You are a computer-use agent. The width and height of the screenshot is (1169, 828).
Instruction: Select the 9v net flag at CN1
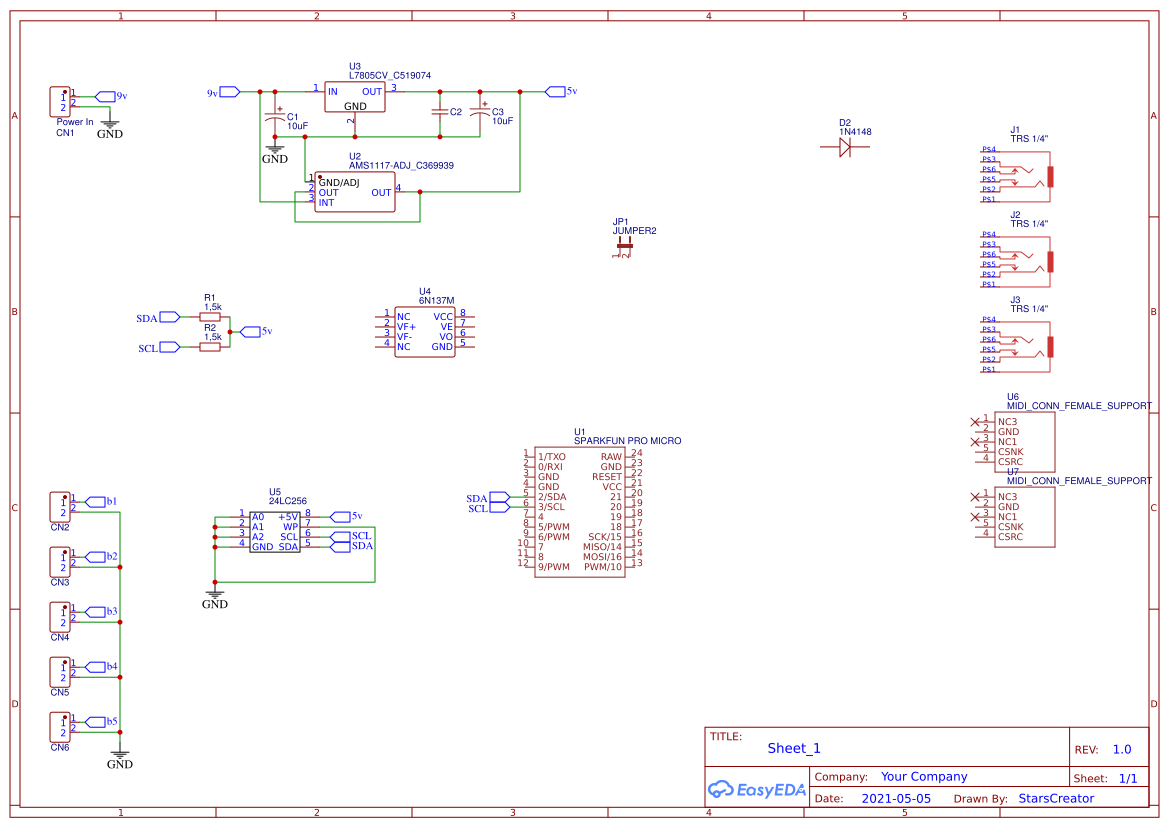pyautogui.click(x=104, y=94)
